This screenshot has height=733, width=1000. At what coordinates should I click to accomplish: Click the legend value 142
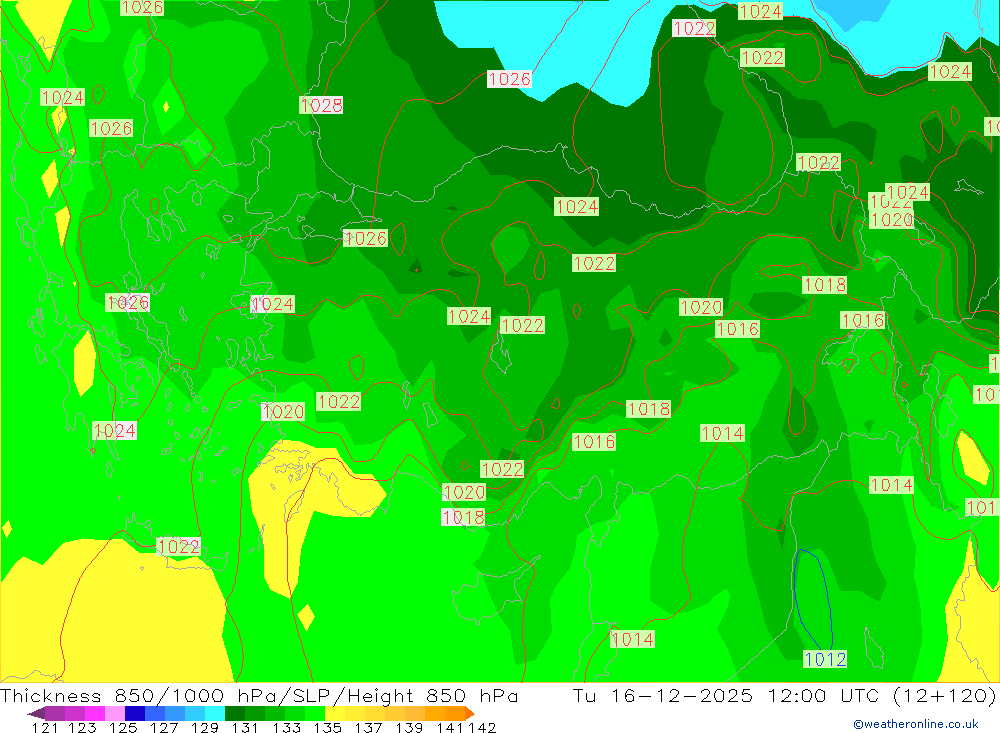coord(482,727)
